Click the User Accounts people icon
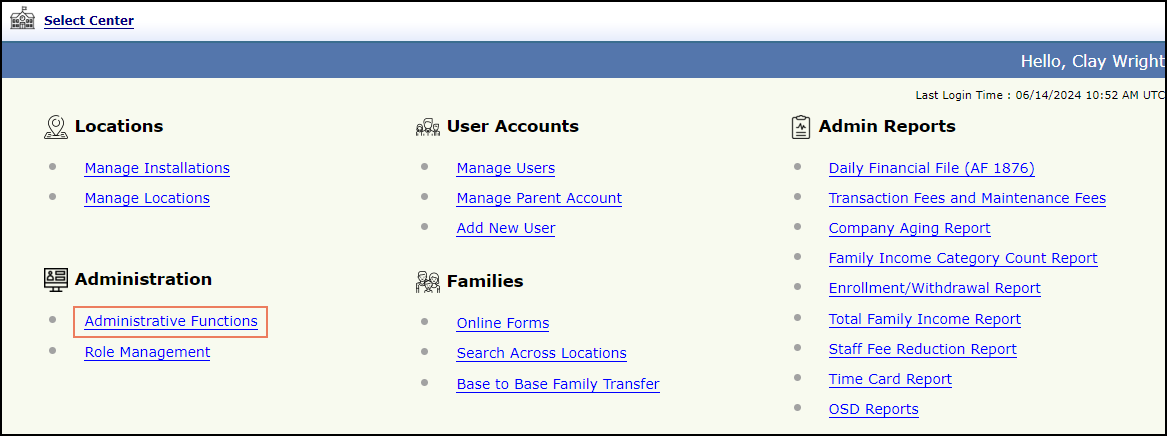The height and width of the screenshot is (437, 1167). point(428,127)
